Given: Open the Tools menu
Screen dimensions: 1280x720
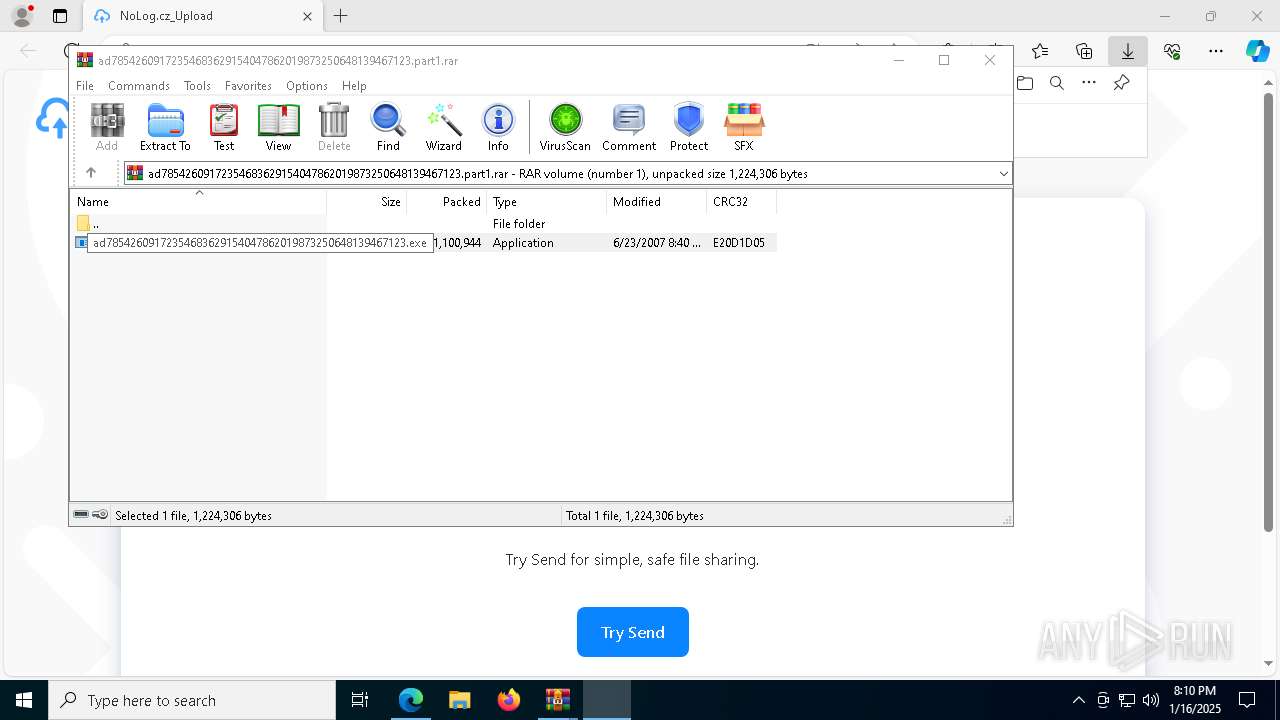Looking at the screenshot, I should tap(197, 86).
